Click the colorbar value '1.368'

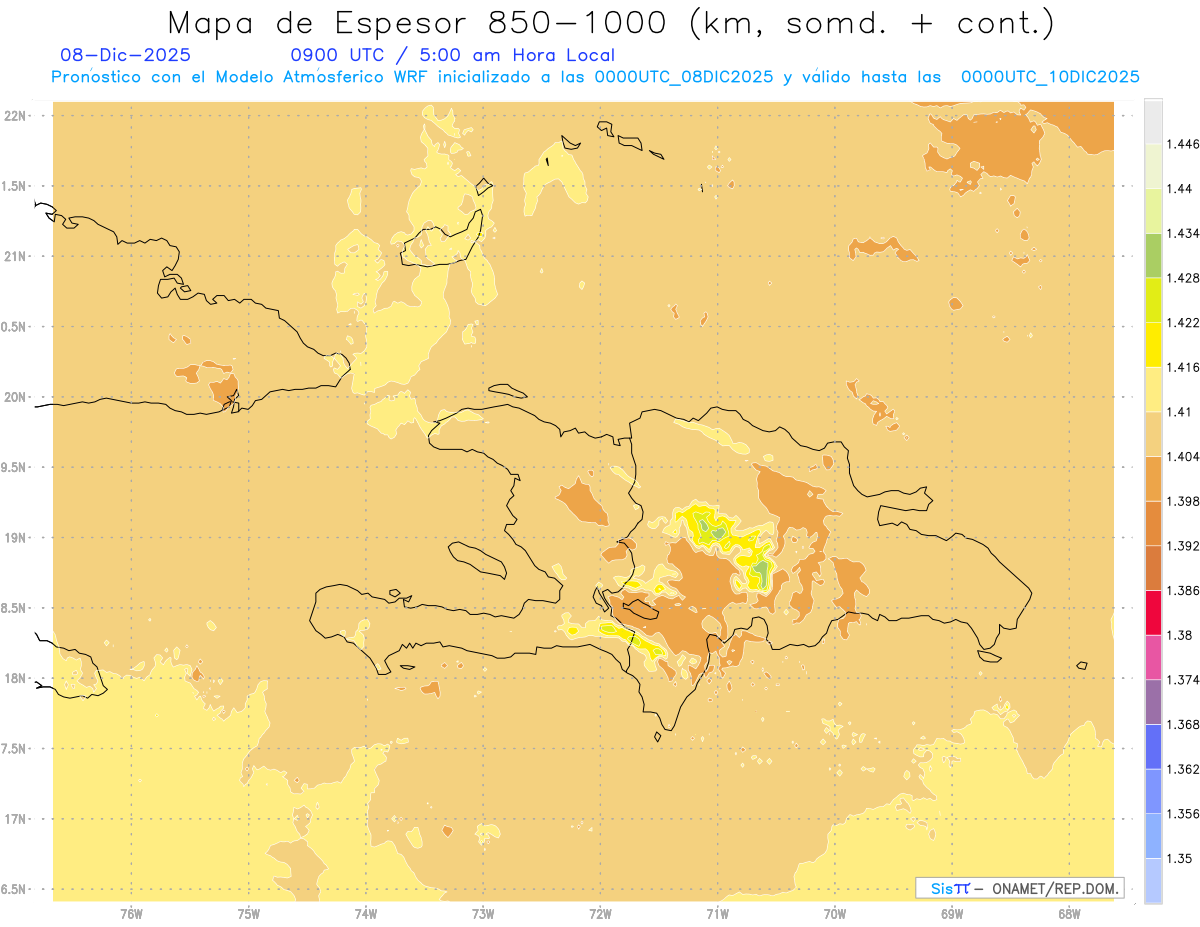[x=1182, y=725]
